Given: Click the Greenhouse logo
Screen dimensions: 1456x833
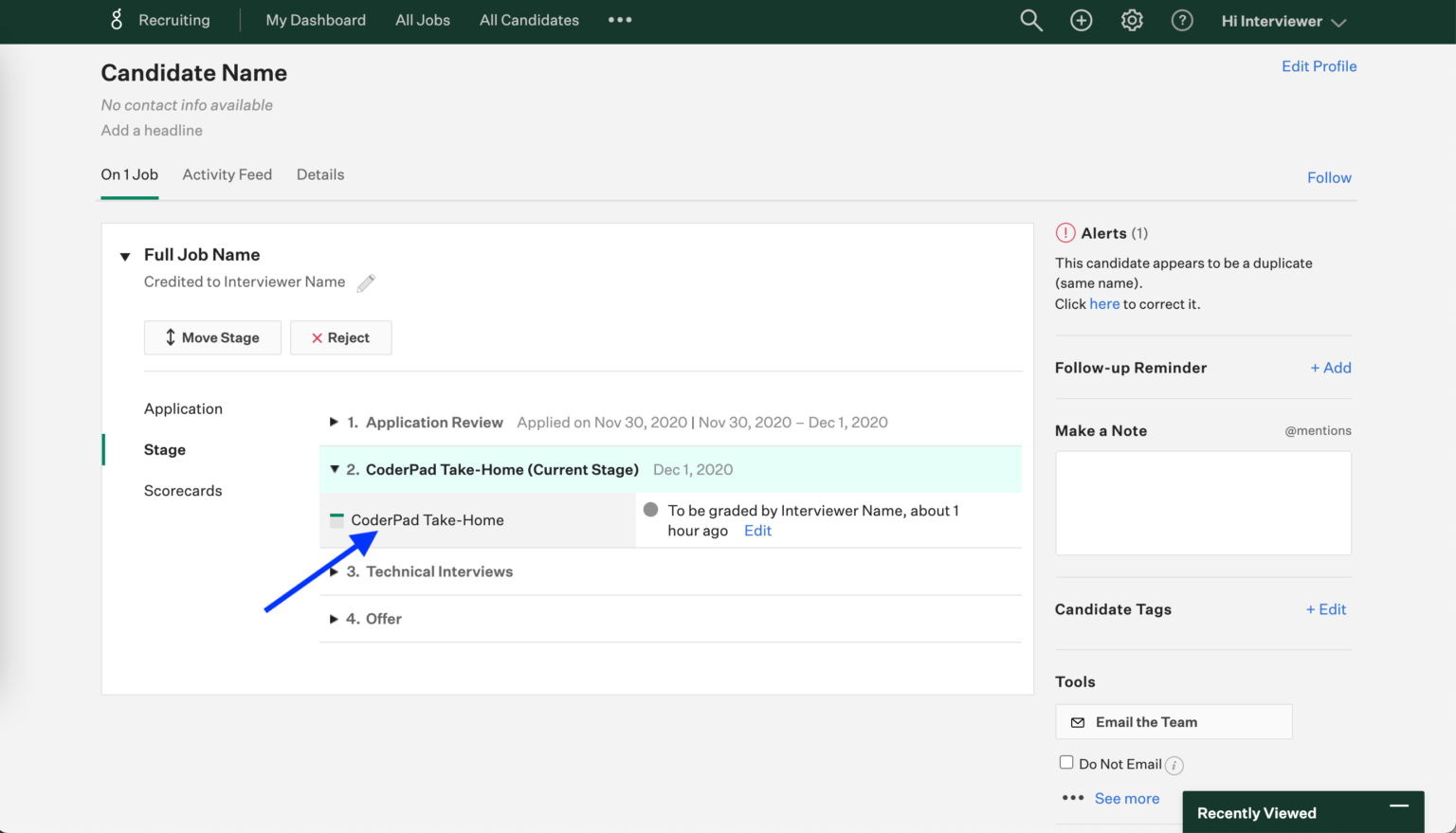Looking at the screenshot, I should coord(116,20).
